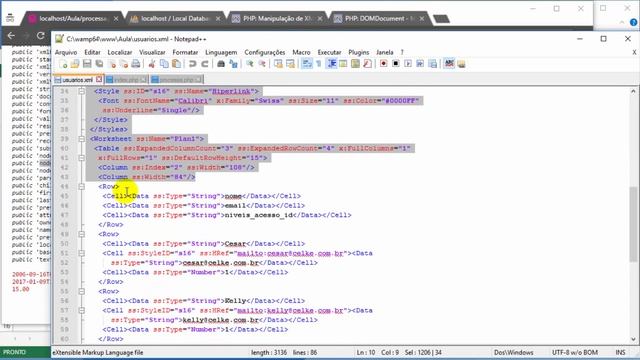Collapse the Row block at line 44
Screen dimensions: 640x360
(x=82, y=187)
